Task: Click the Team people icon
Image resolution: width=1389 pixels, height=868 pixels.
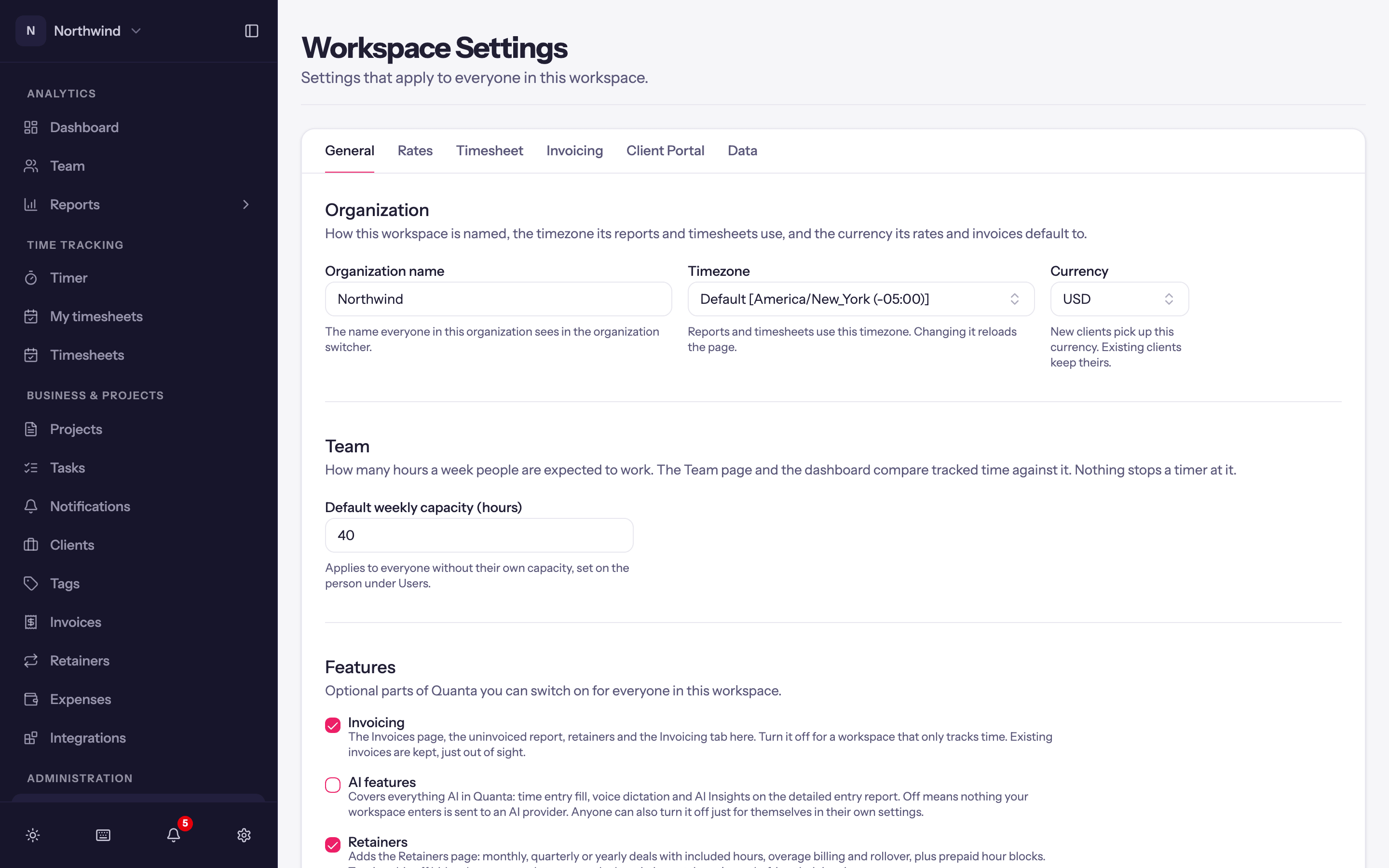Action: (x=31, y=166)
